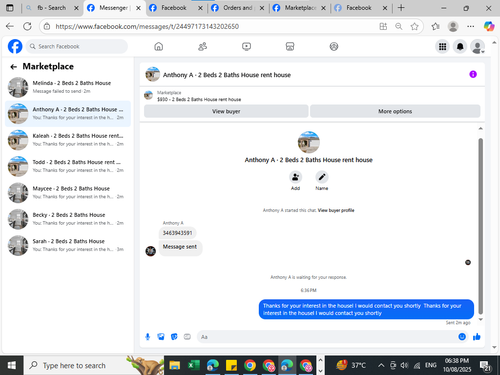Click the Add people icon
The image size is (500, 375).
coord(295,177)
